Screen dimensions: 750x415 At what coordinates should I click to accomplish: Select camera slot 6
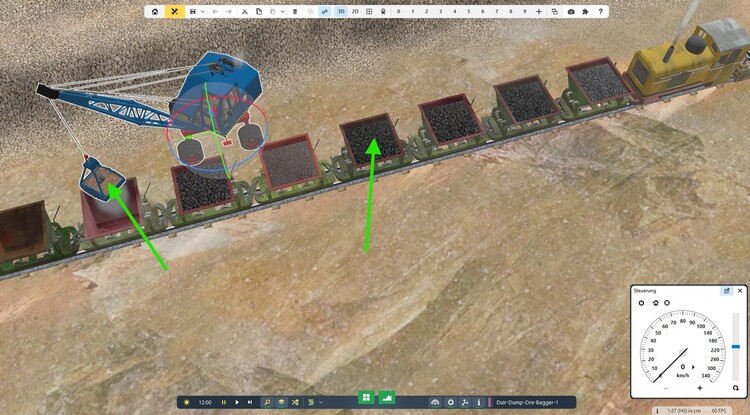point(483,11)
